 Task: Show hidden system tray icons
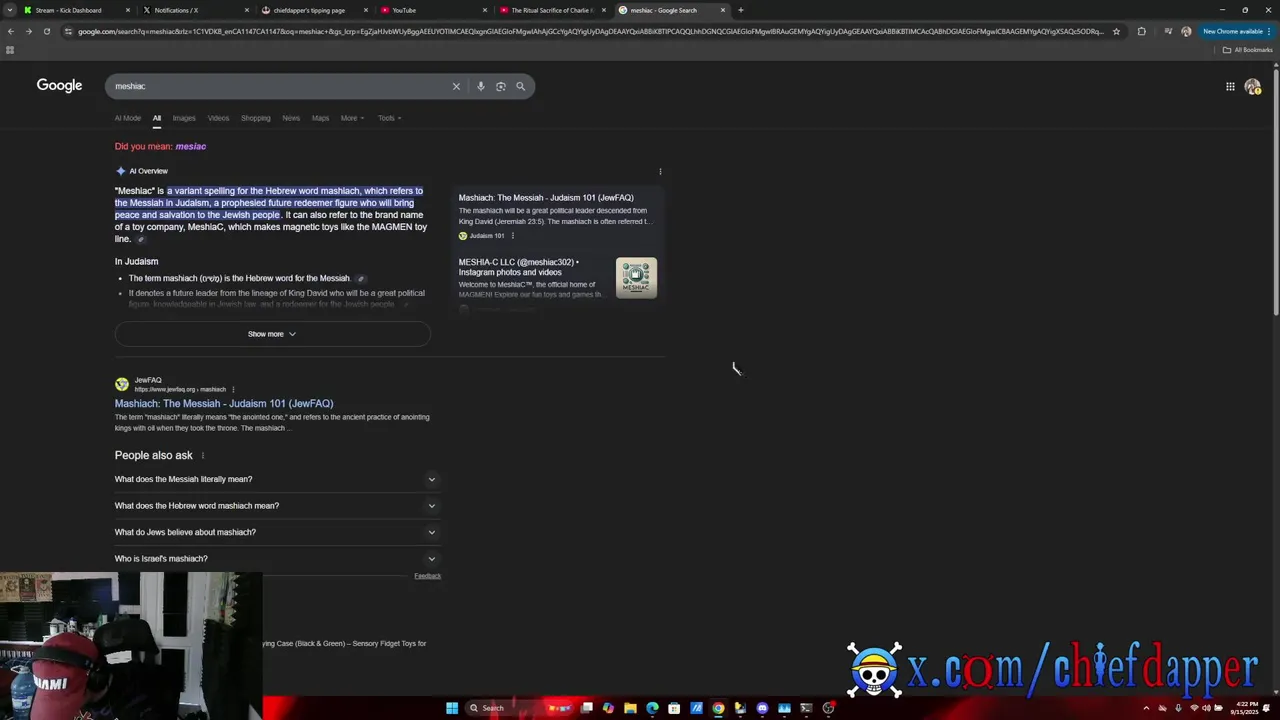[1146, 708]
